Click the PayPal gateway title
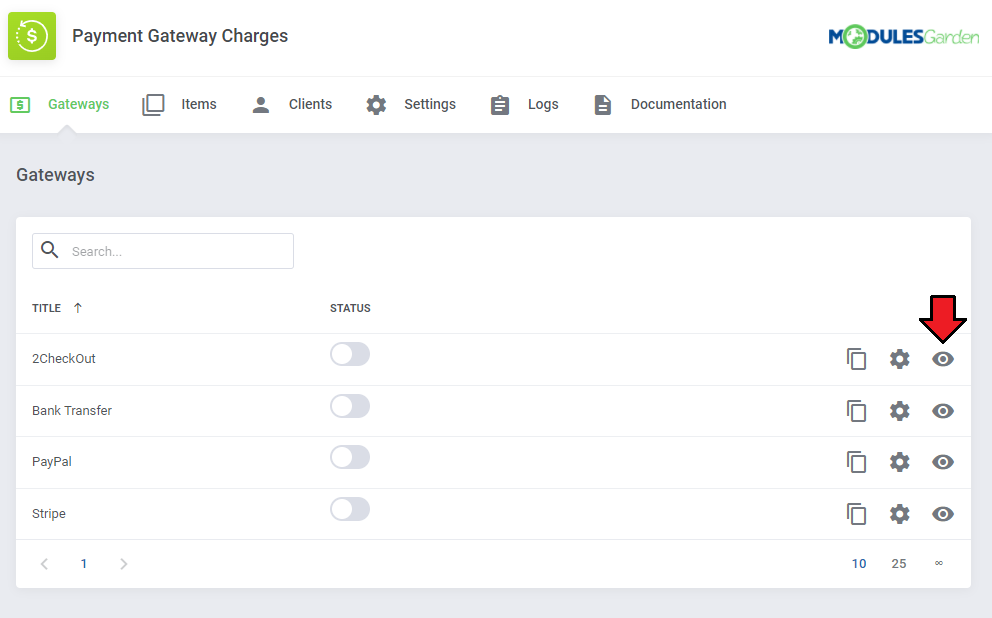 (52, 462)
